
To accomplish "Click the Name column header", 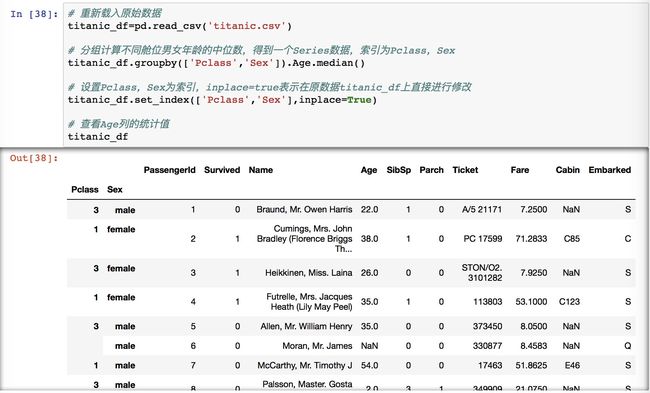I will coord(261,170).
